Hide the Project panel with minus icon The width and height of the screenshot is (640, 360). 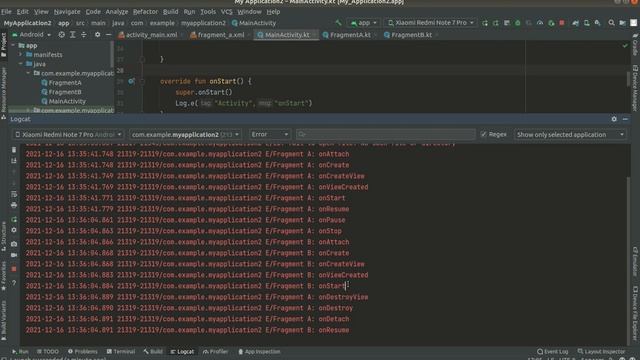click(x=108, y=35)
